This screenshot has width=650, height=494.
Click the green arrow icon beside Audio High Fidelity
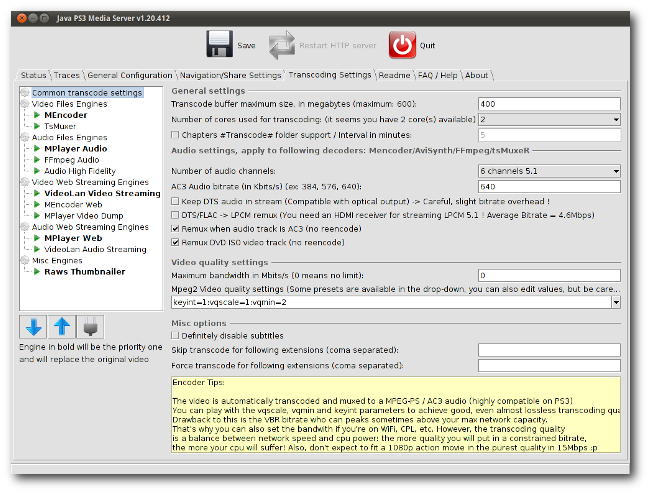[37, 171]
